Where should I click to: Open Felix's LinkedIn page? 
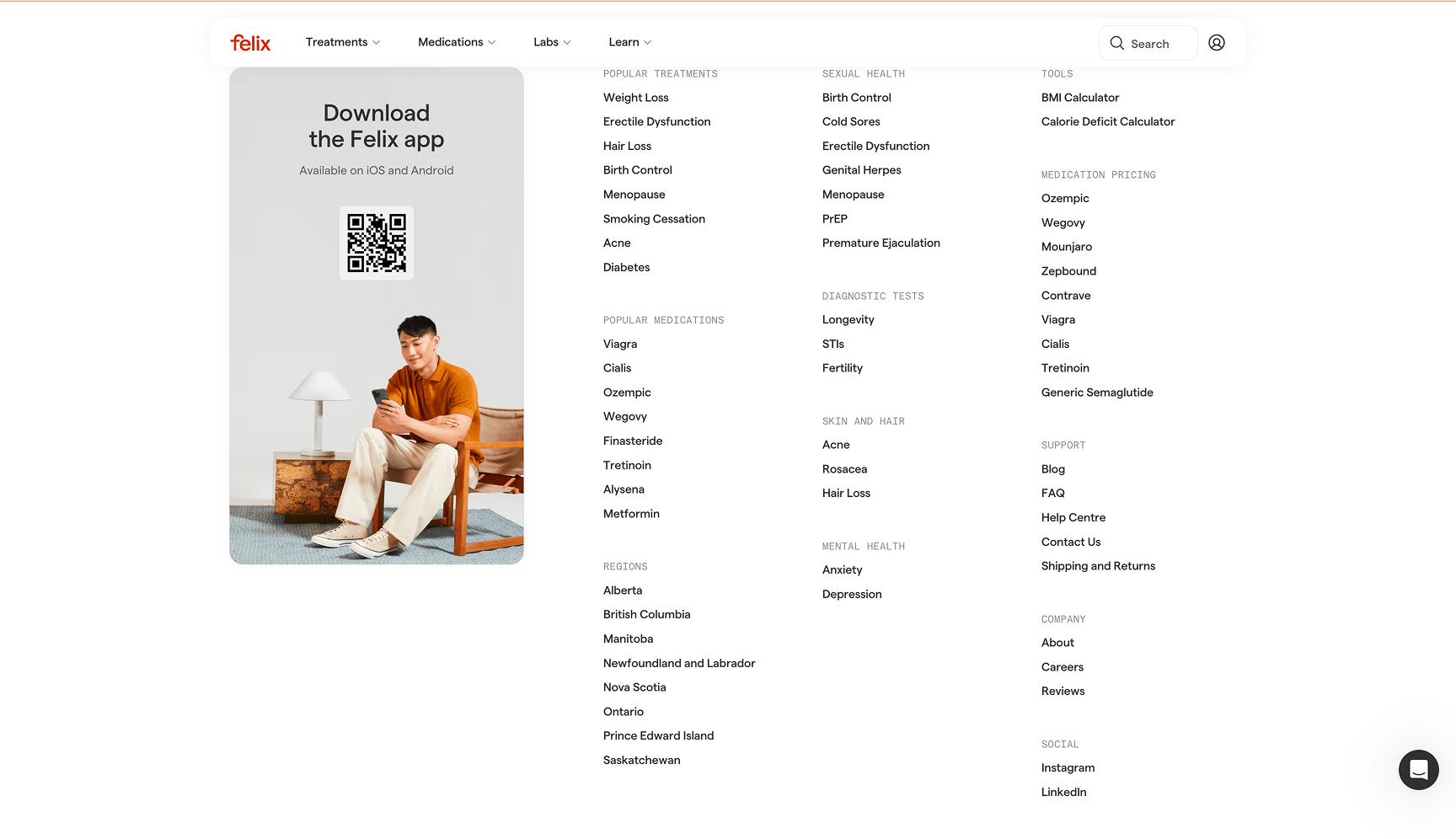tap(1063, 792)
